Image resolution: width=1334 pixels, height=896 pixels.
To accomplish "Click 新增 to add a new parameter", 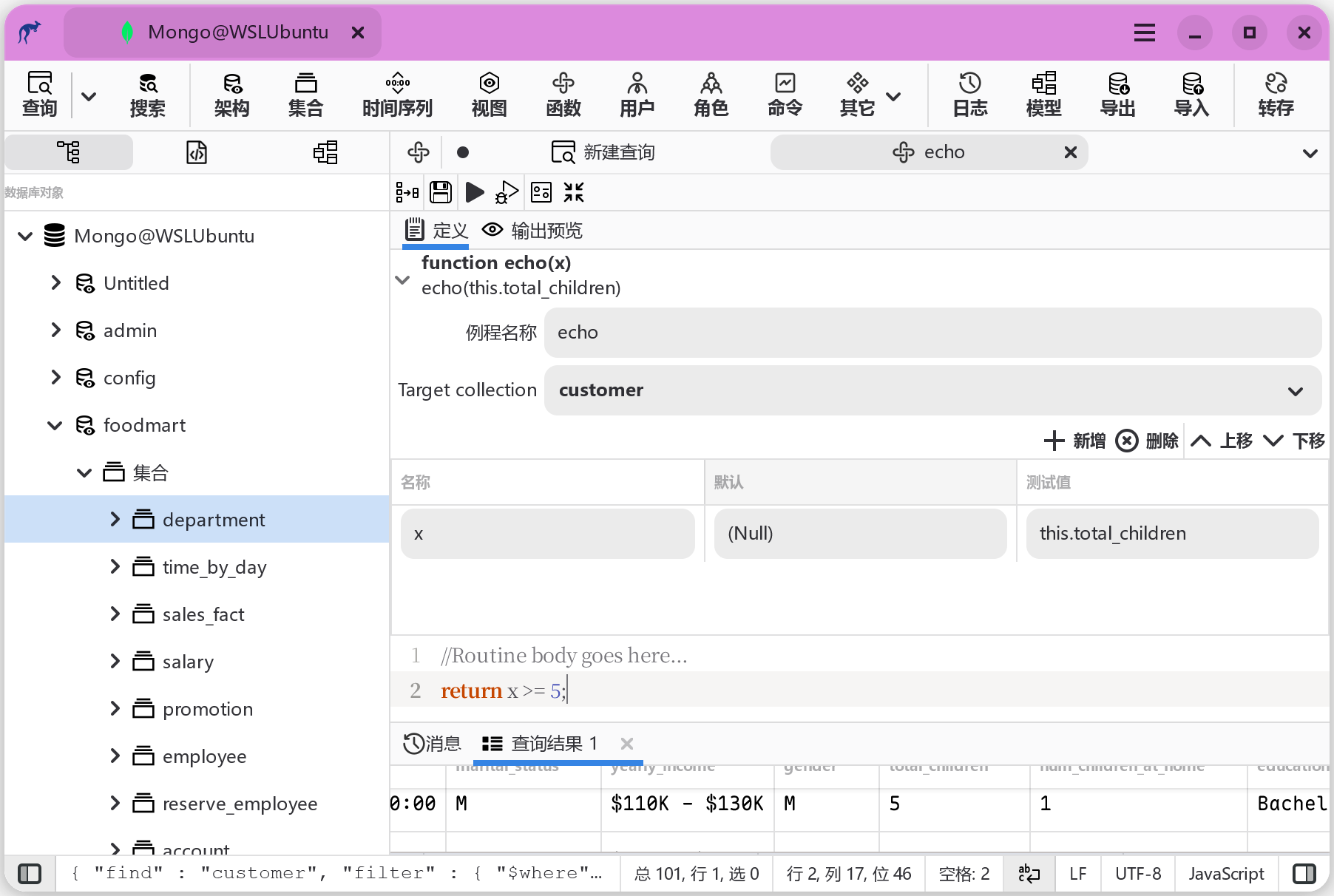I will point(1074,440).
